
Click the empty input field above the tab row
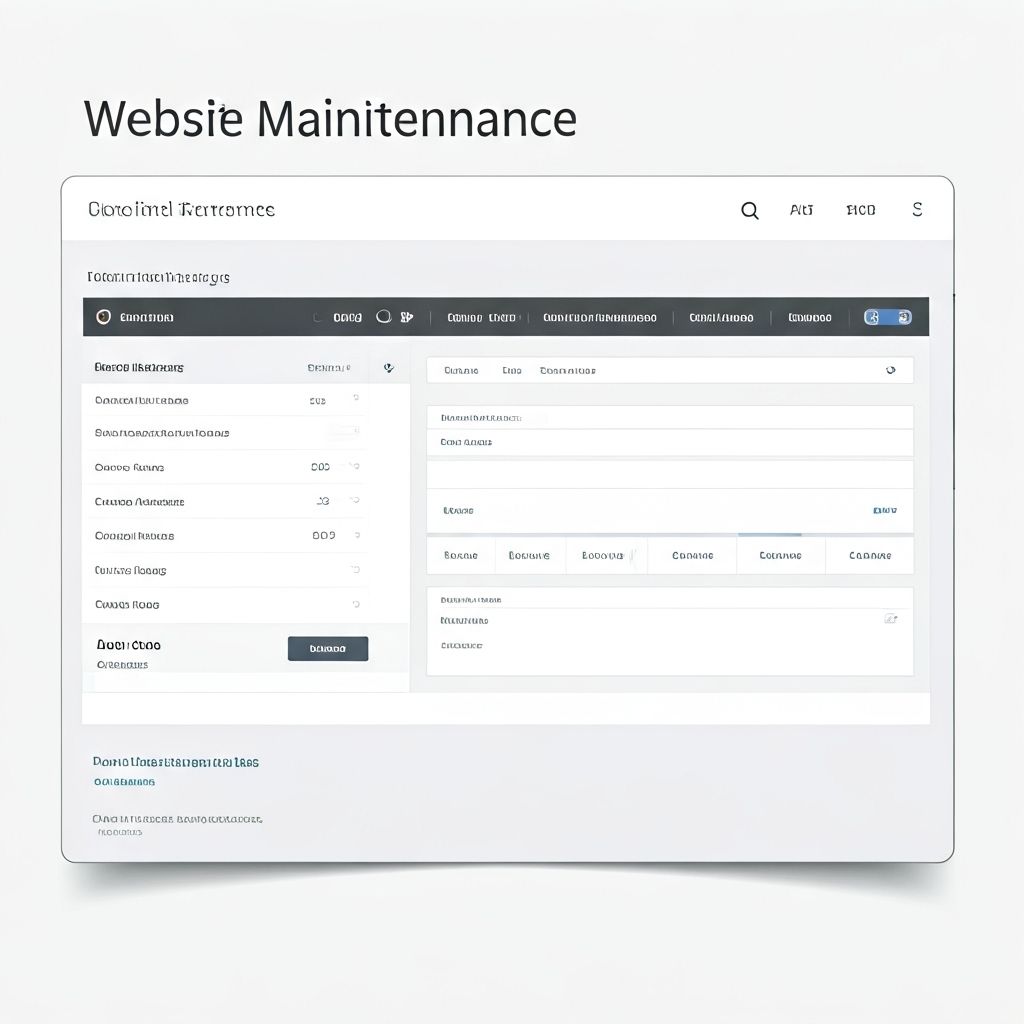pos(670,475)
